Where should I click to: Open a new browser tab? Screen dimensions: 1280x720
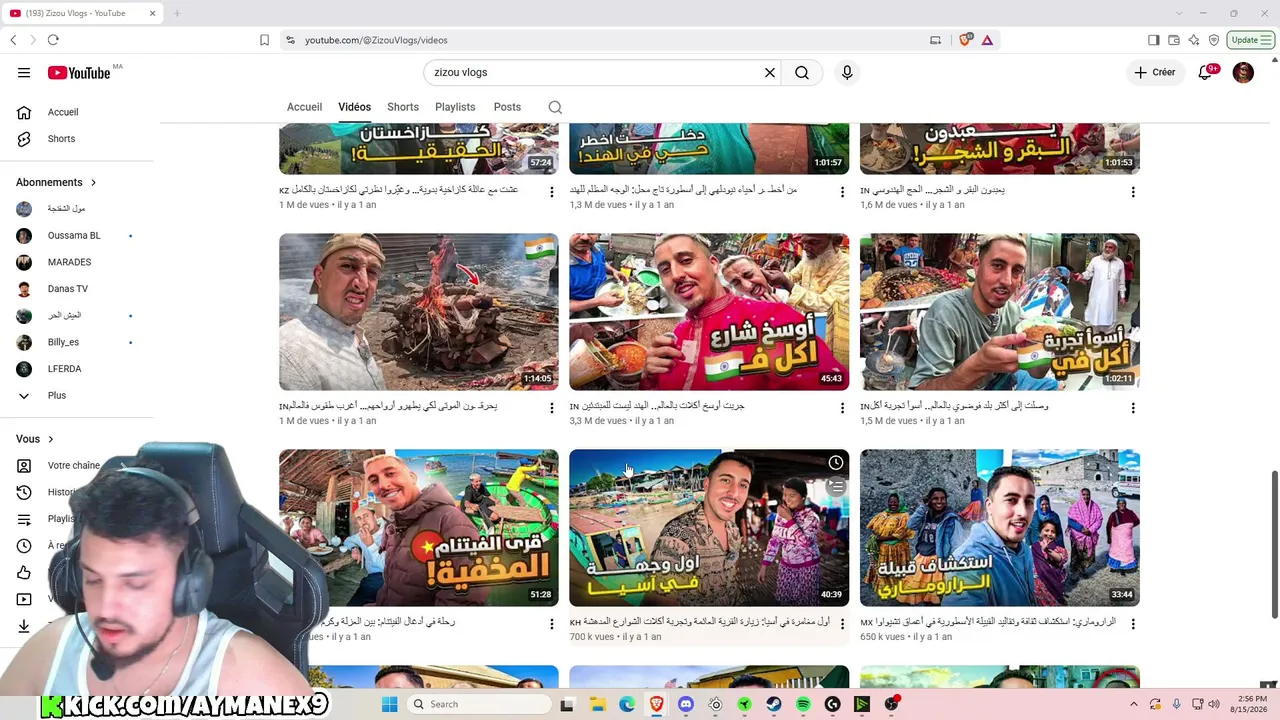[177, 13]
